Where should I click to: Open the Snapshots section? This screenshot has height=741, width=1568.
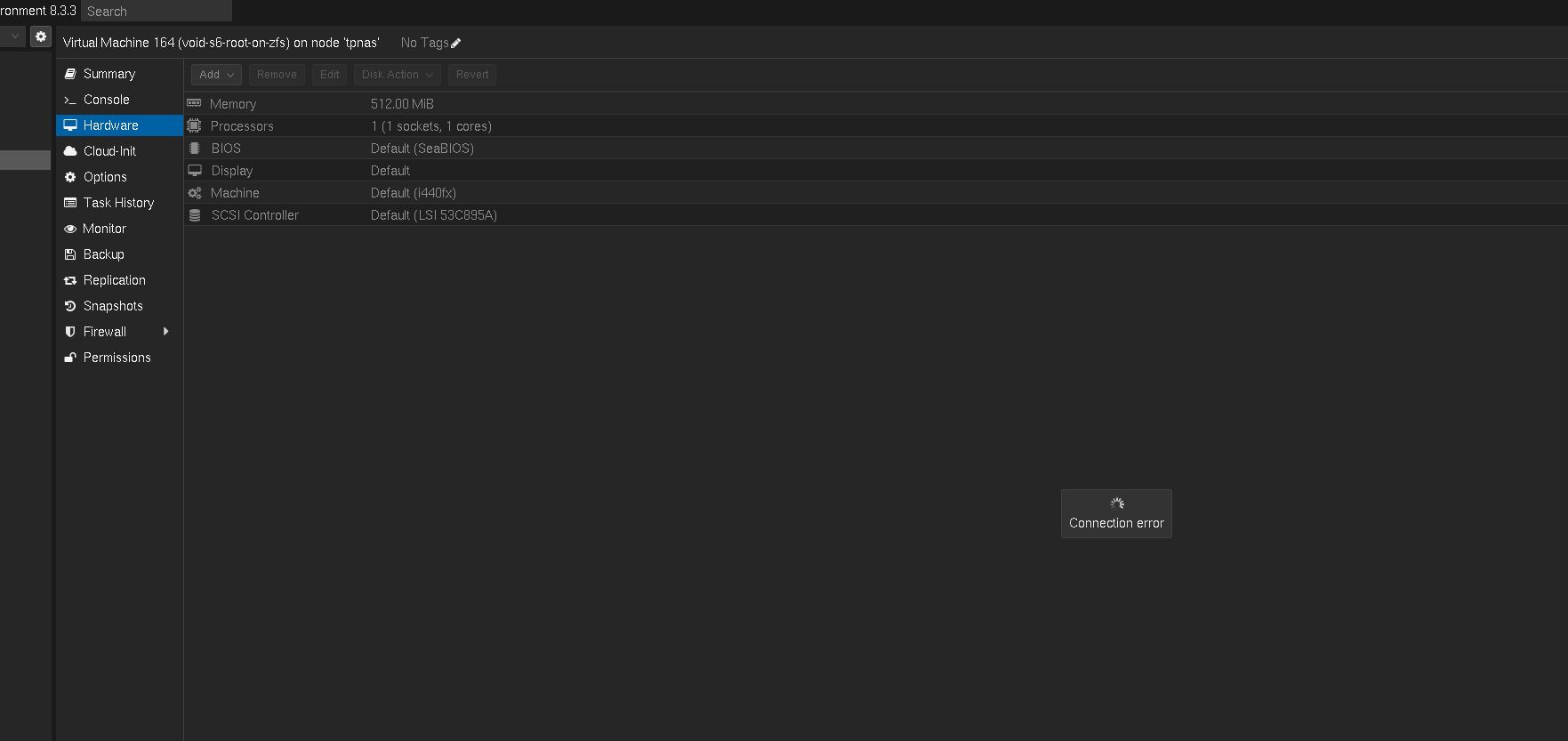pyautogui.click(x=112, y=306)
